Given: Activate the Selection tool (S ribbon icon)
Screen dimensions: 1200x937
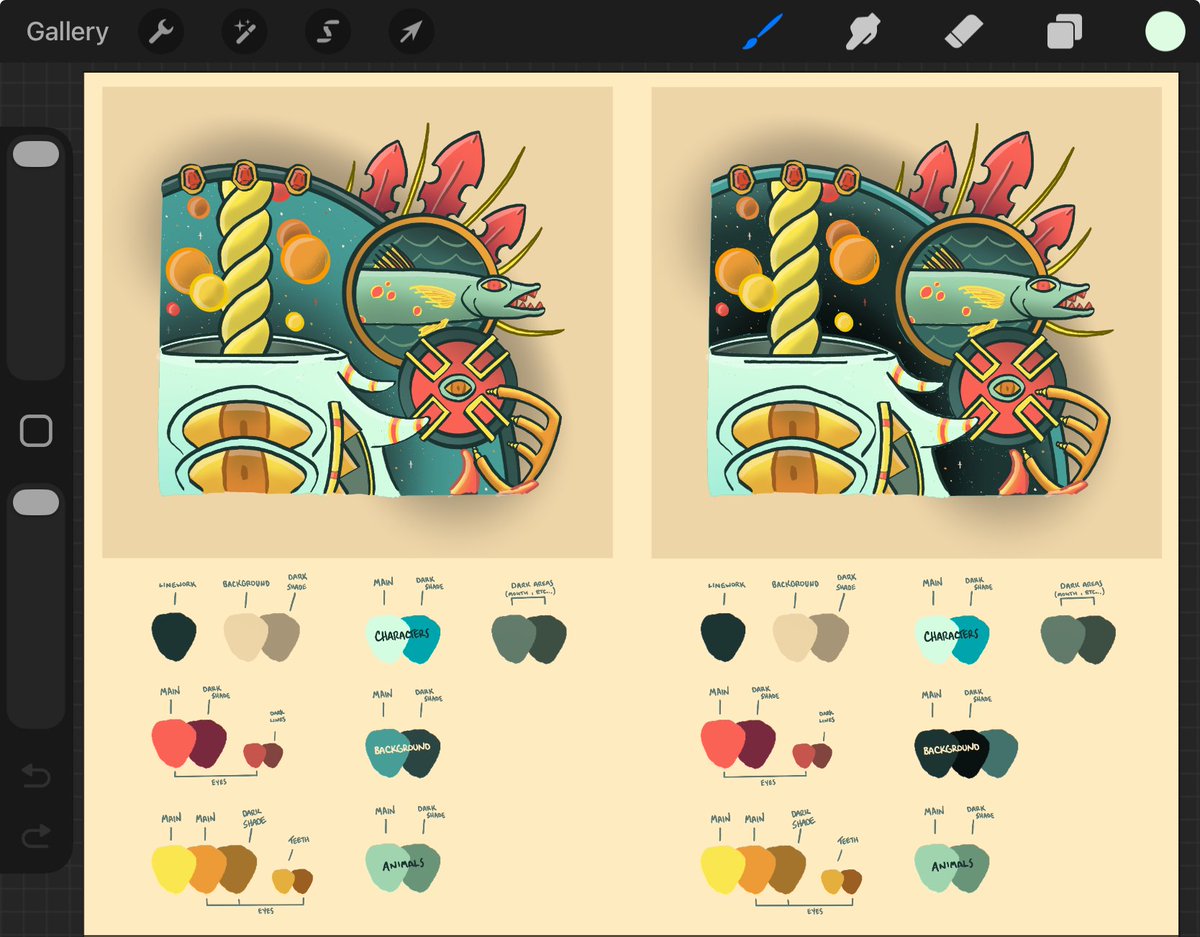Looking at the screenshot, I should (326, 32).
